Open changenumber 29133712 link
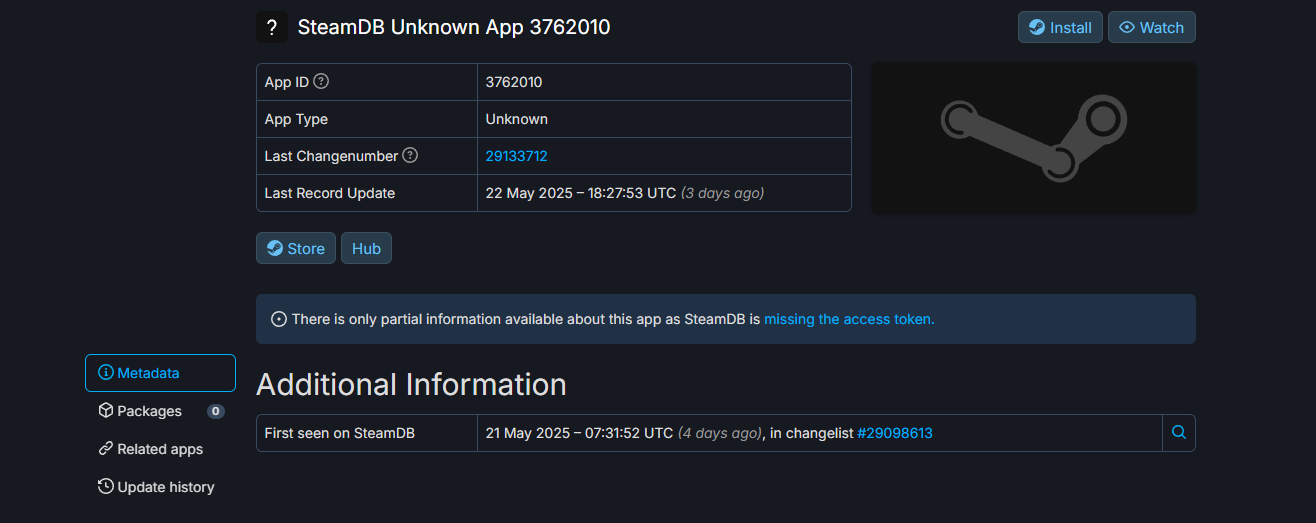1316x523 pixels. point(516,156)
